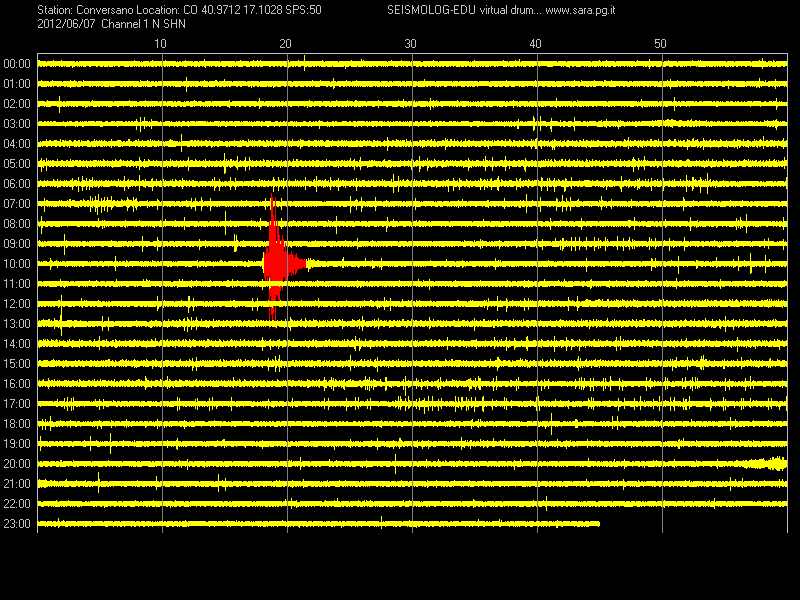
Task: Click the 15:00 hour label
Action: click(17, 364)
